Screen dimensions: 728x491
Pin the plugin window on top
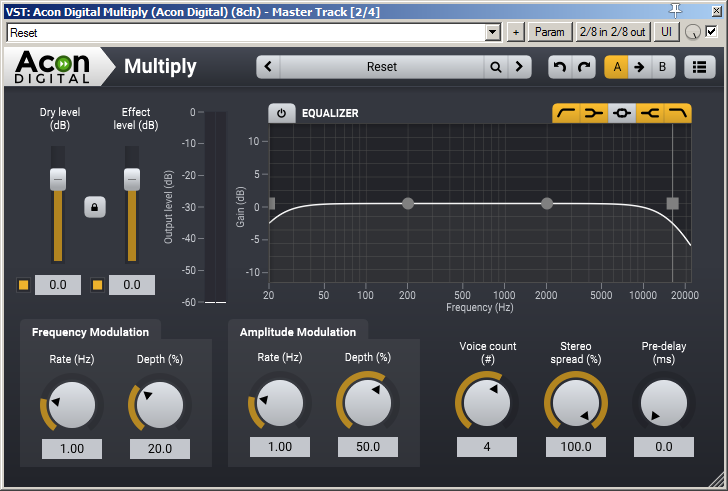(x=676, y=11)
